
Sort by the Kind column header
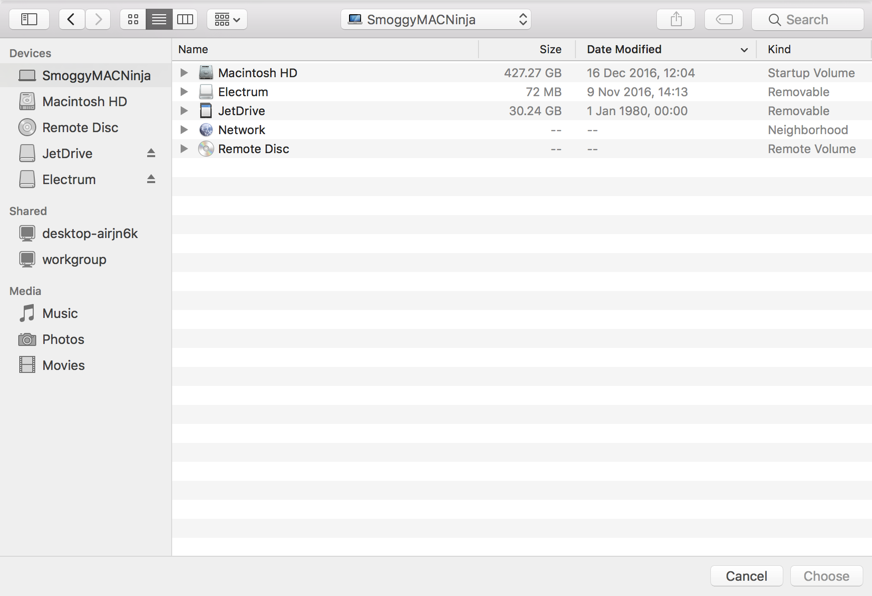click(814, 49)
